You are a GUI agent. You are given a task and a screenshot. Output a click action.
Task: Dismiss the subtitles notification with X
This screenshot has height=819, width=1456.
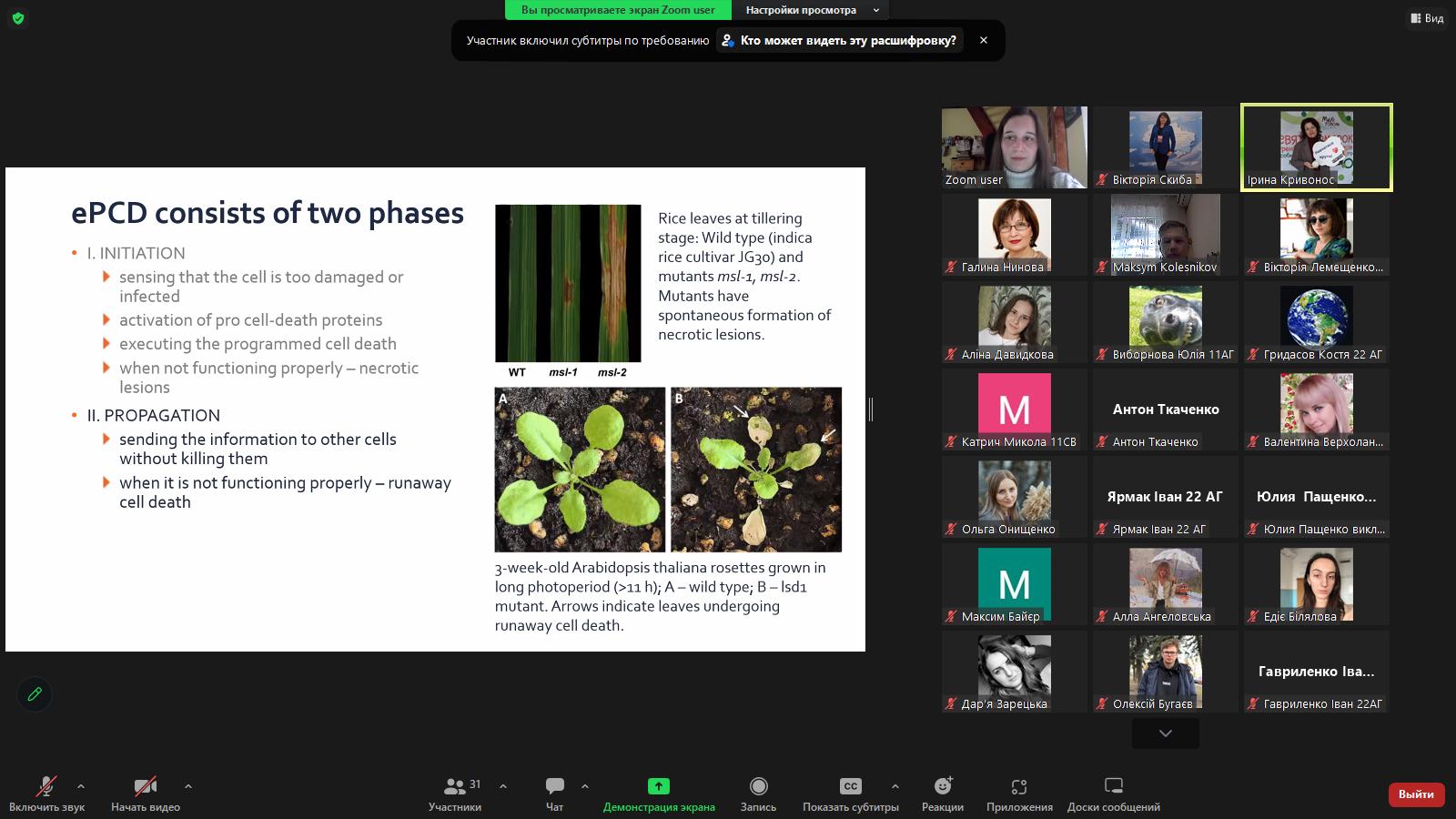(984, 40)
